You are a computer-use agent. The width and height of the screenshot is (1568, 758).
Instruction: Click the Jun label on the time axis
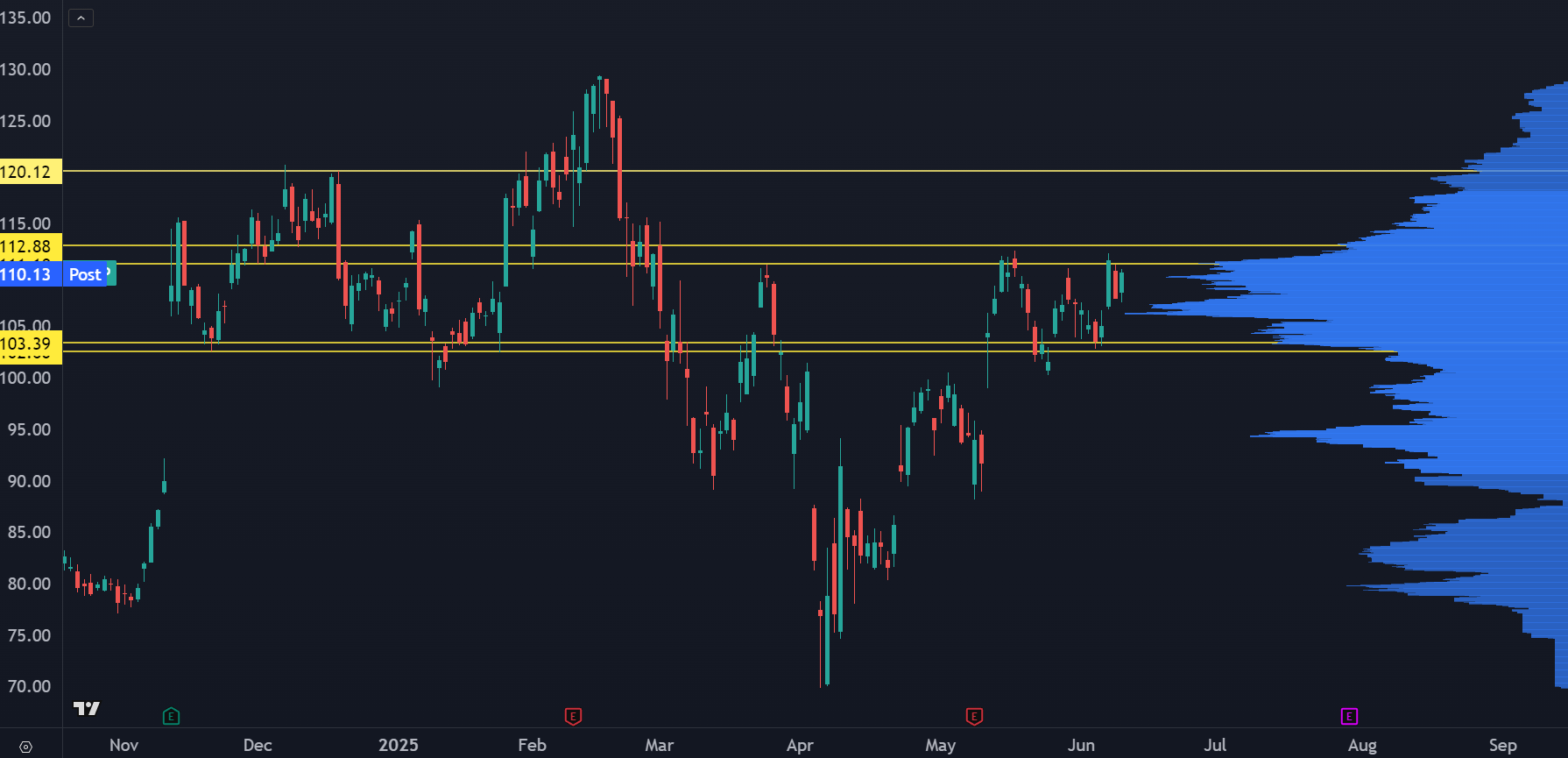1081,745
